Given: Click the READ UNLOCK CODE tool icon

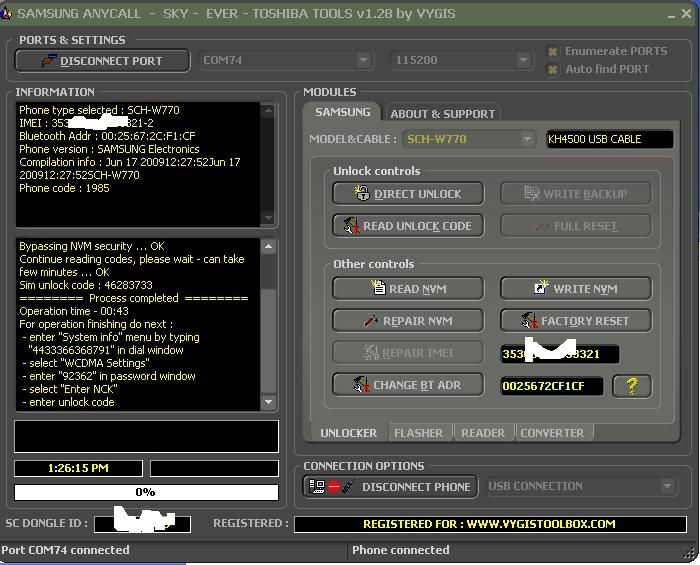Looking at the screenshot, I should (x=351, y=225).
